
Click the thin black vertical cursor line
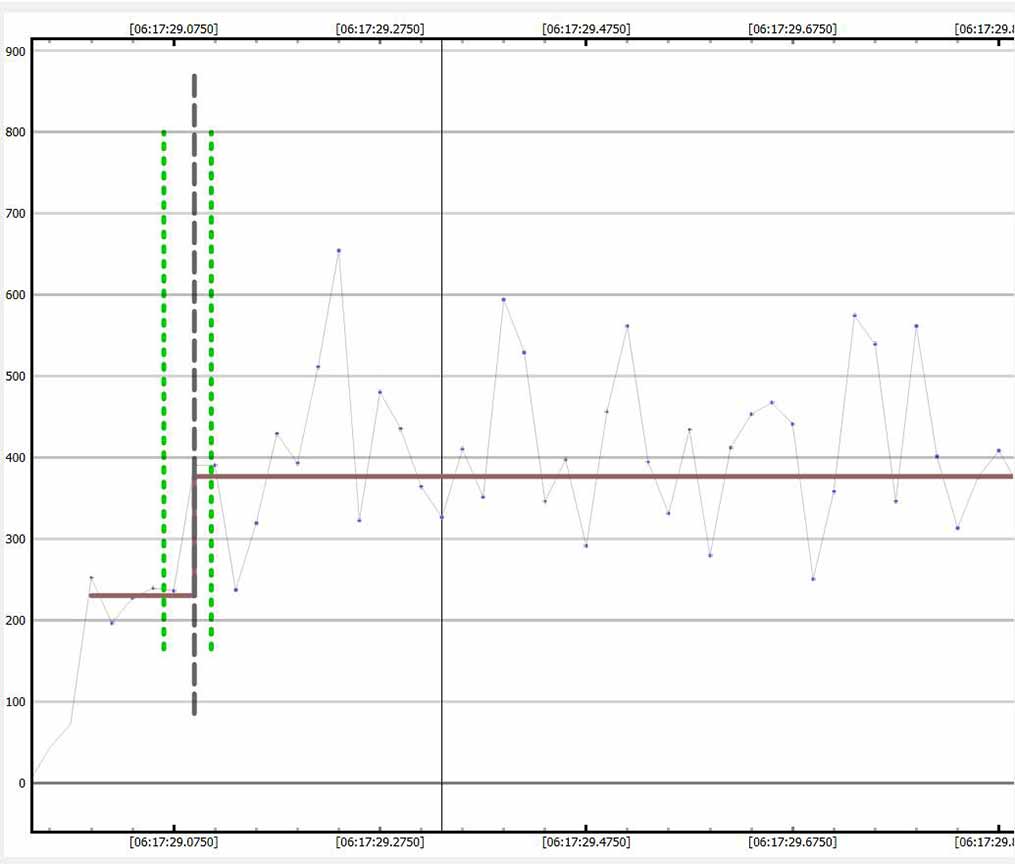tap(441, 200)
